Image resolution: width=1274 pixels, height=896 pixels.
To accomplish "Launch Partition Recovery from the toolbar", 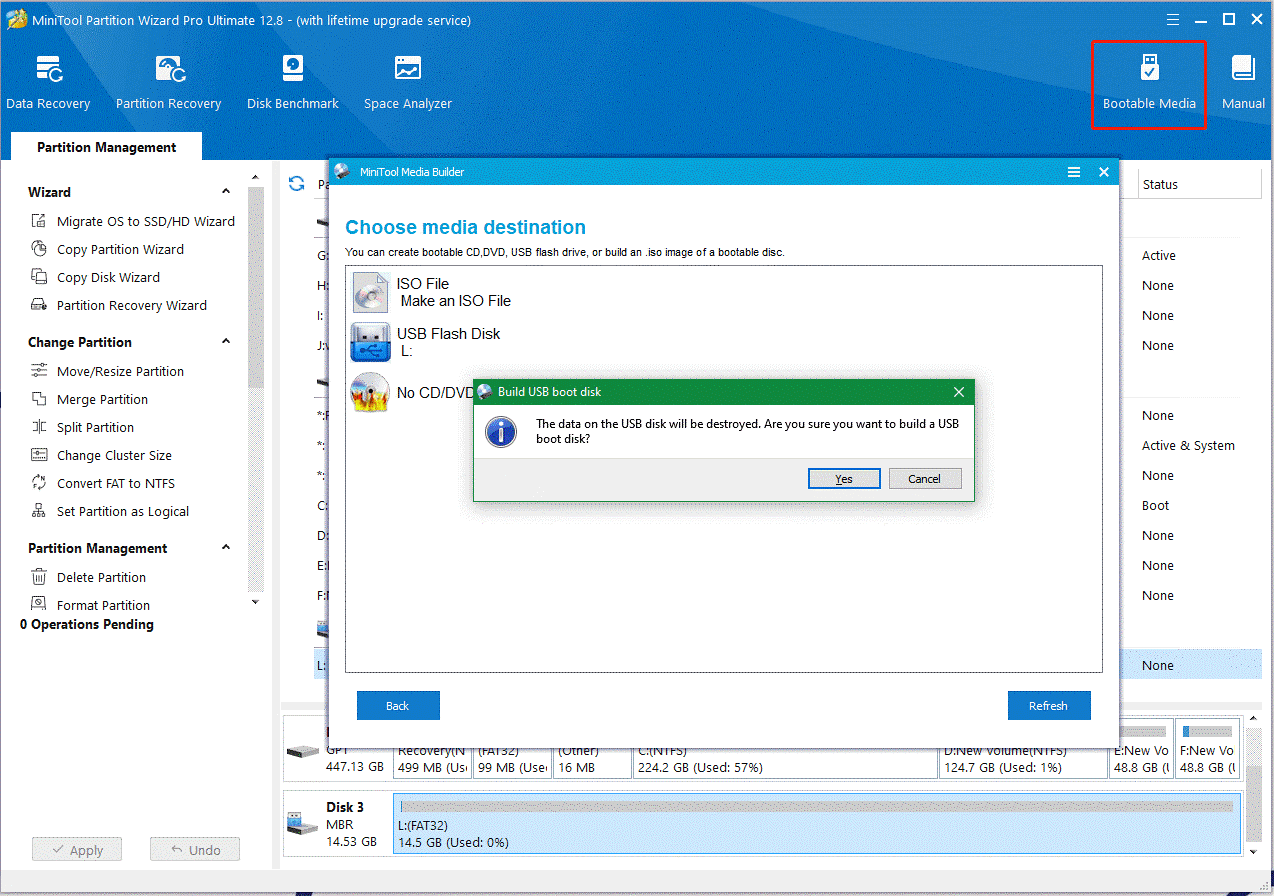I will click(x=167, y=80).
